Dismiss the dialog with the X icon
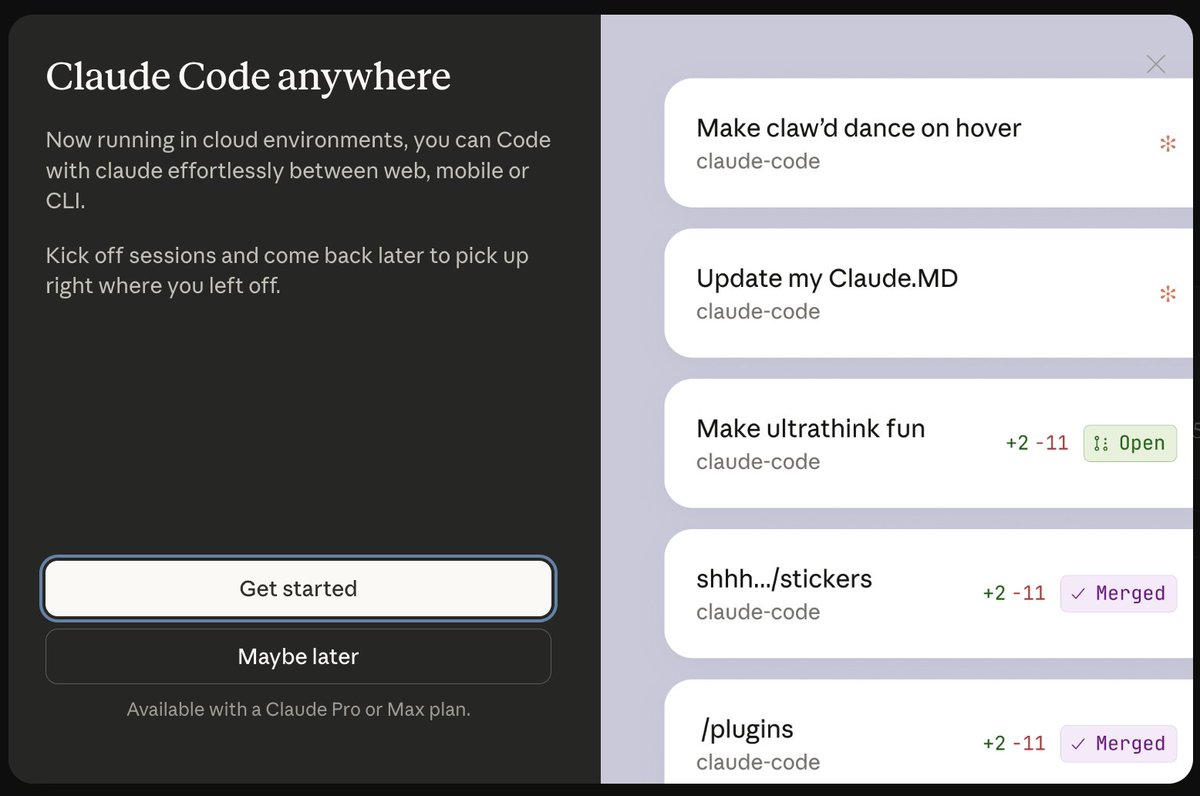1200x796 pixels. 1156,64
